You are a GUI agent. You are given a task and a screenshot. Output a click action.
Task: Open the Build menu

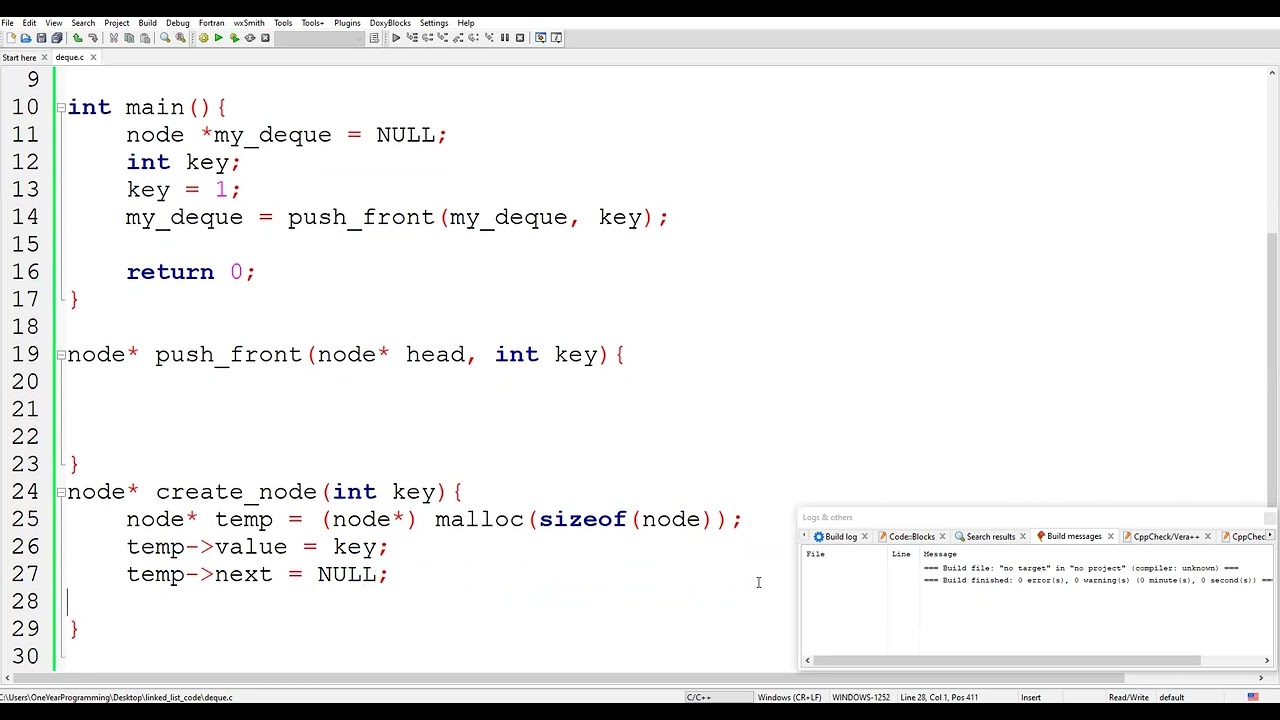pos(148,22)
